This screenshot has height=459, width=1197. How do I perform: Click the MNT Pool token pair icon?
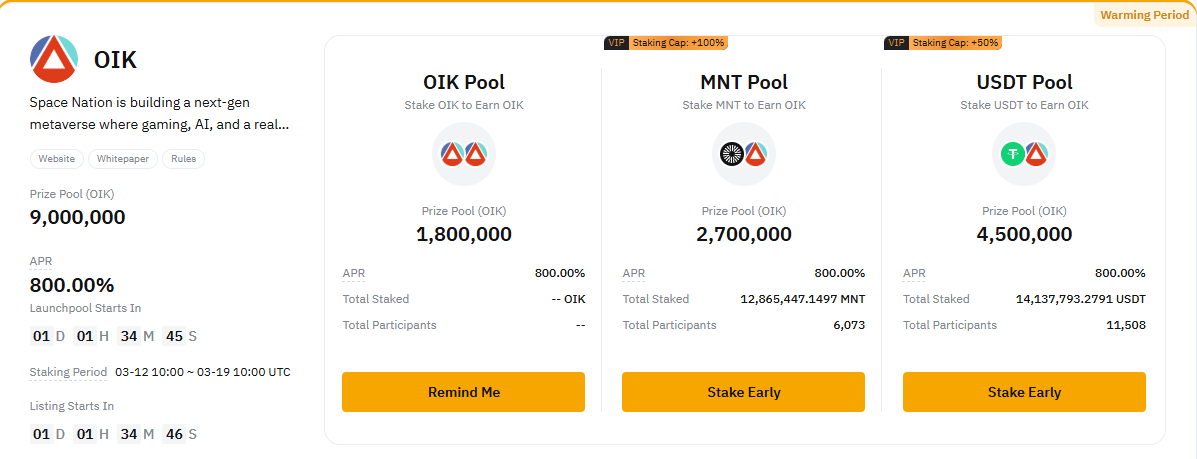(x=744, y=154)
